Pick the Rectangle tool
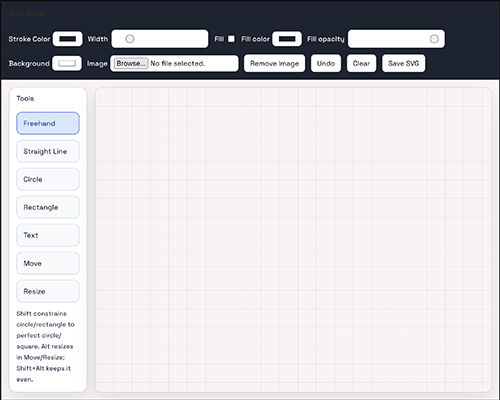 point(48,207)
